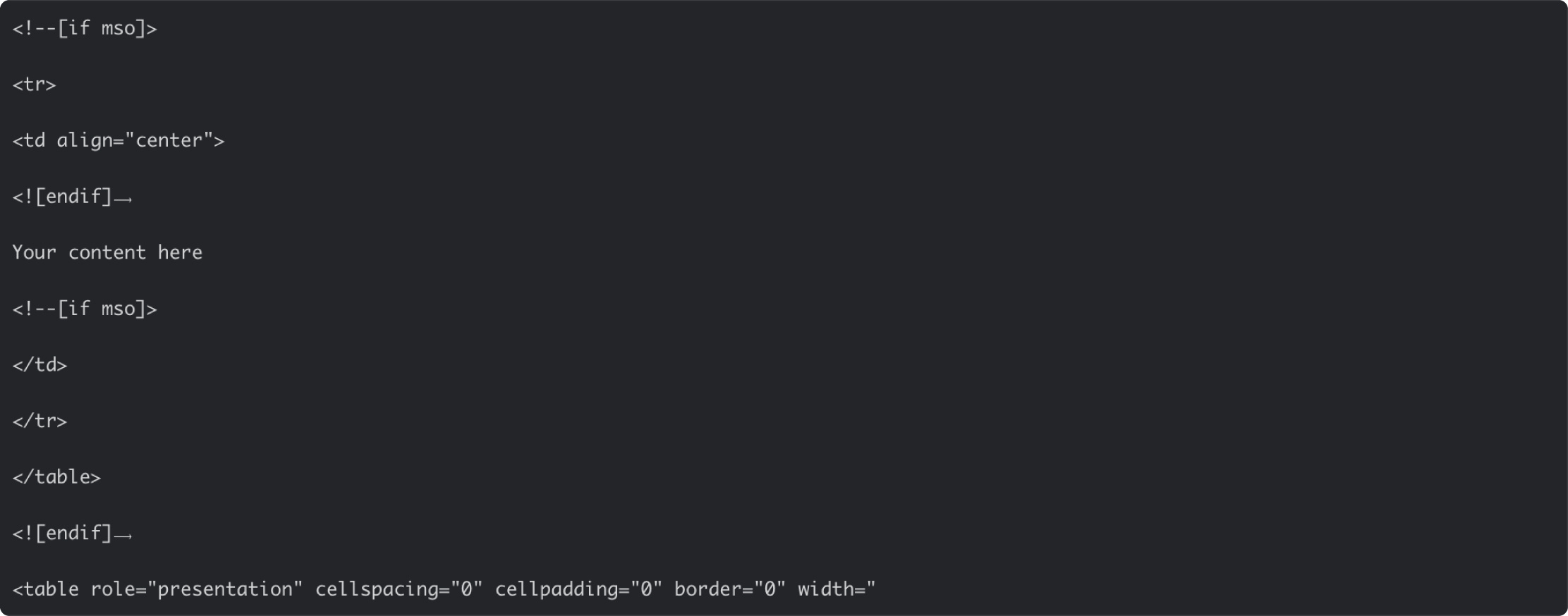Click the last "<![endif]" line
This screenshot has height=616, width=1568.
coord(72,533)
